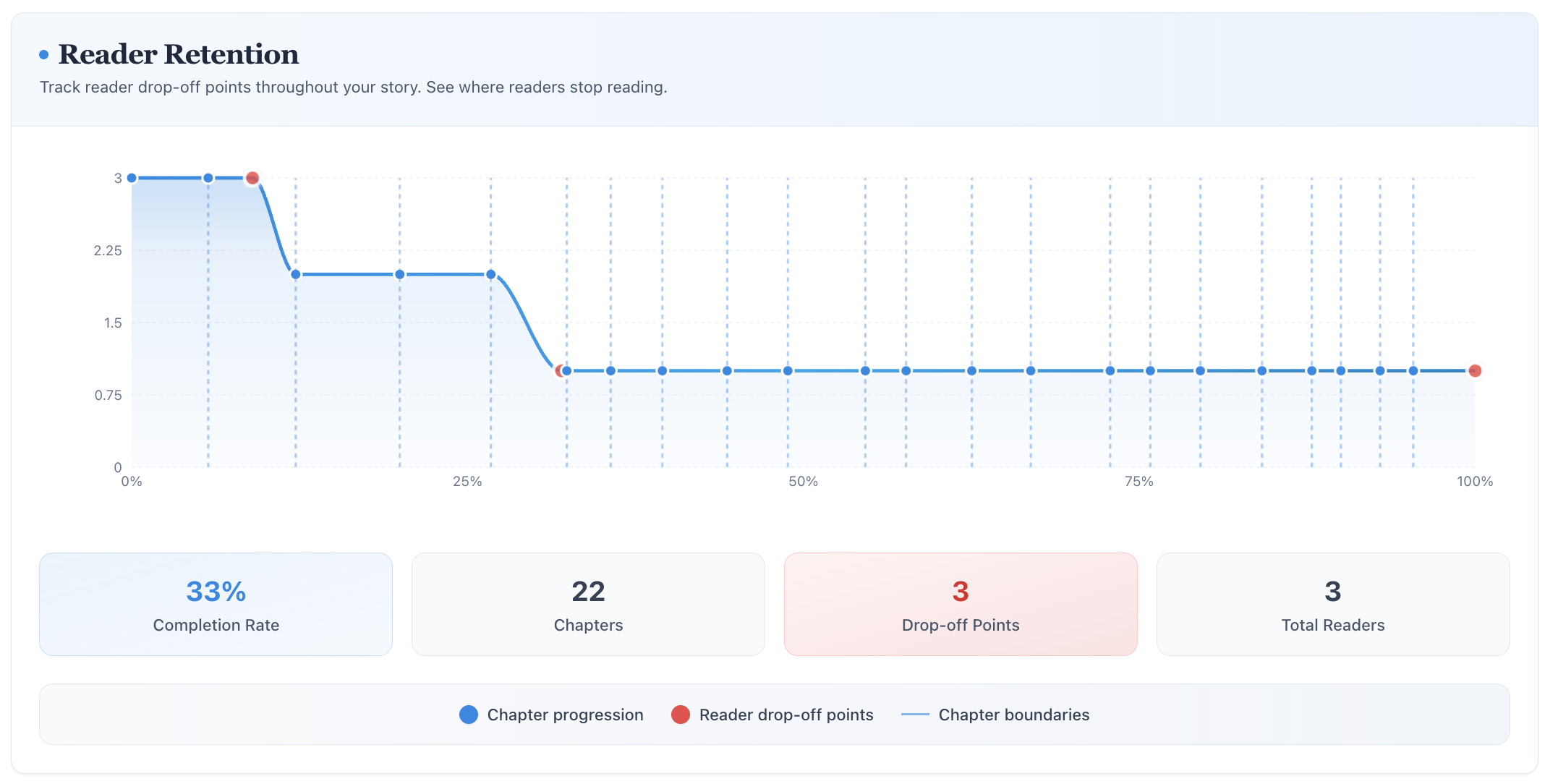Toggle Chapter boundaries legend item

1013,715
